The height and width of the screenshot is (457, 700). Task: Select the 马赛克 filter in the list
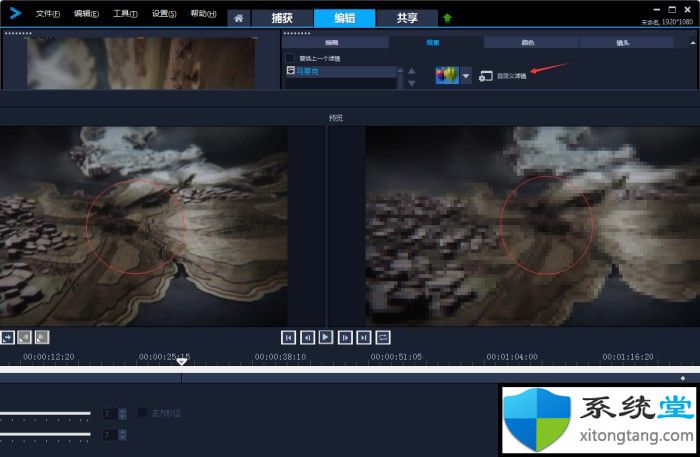click(341, 71)
